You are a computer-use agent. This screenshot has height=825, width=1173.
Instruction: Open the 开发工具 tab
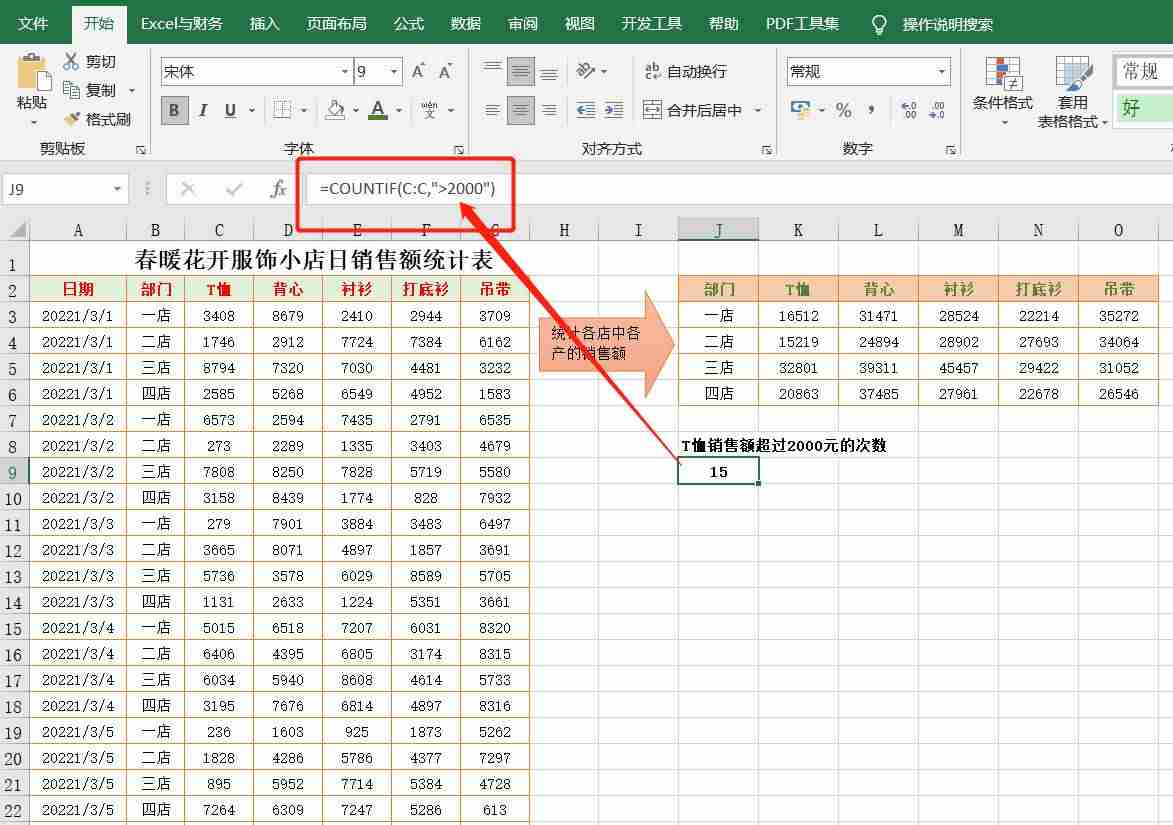pos(652,24)
